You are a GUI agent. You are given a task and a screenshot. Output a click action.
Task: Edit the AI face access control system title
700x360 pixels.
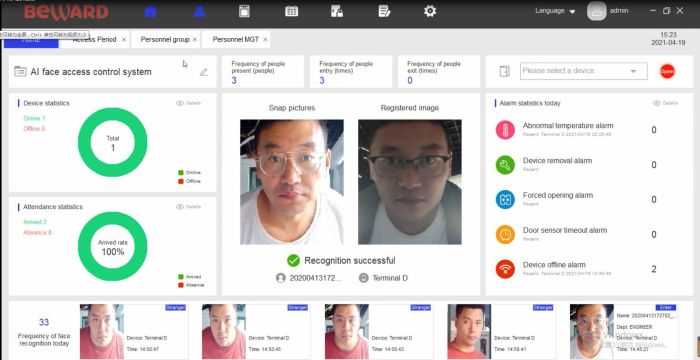[x=204, y=72]
